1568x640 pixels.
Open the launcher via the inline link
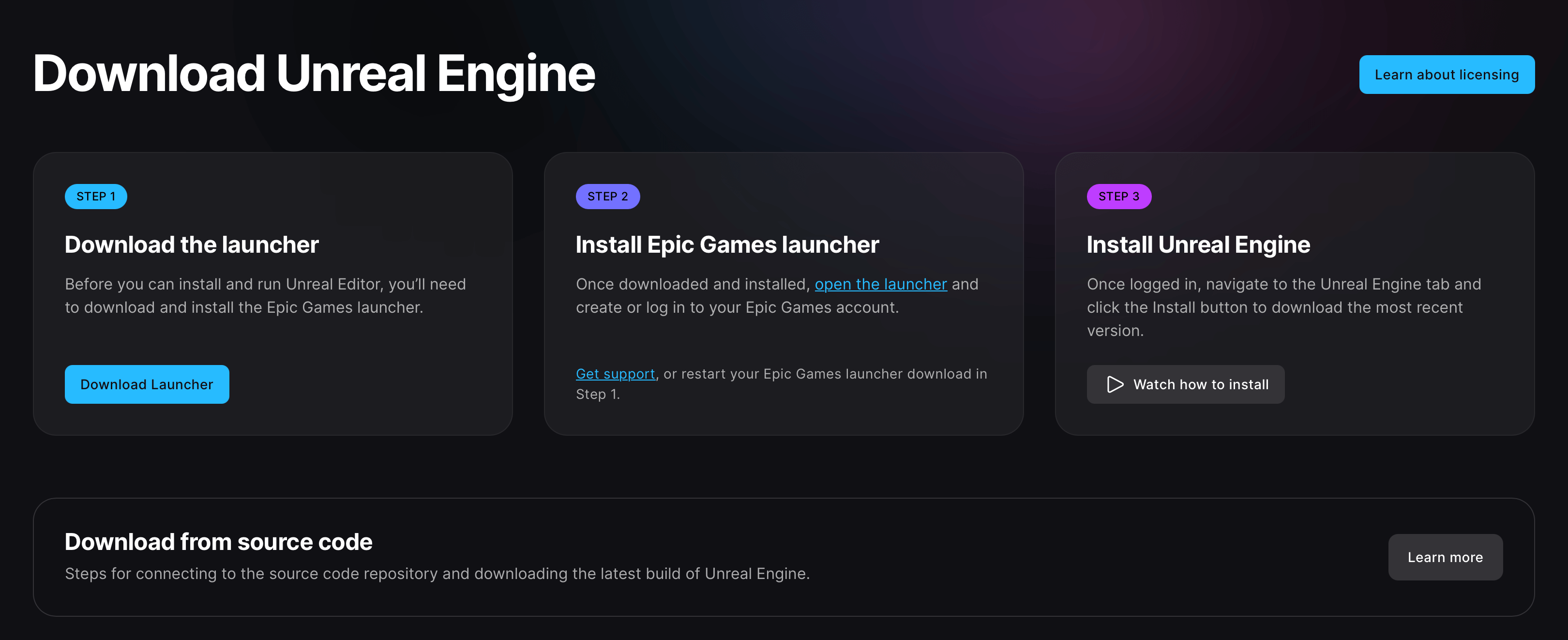tap(880, 284)
